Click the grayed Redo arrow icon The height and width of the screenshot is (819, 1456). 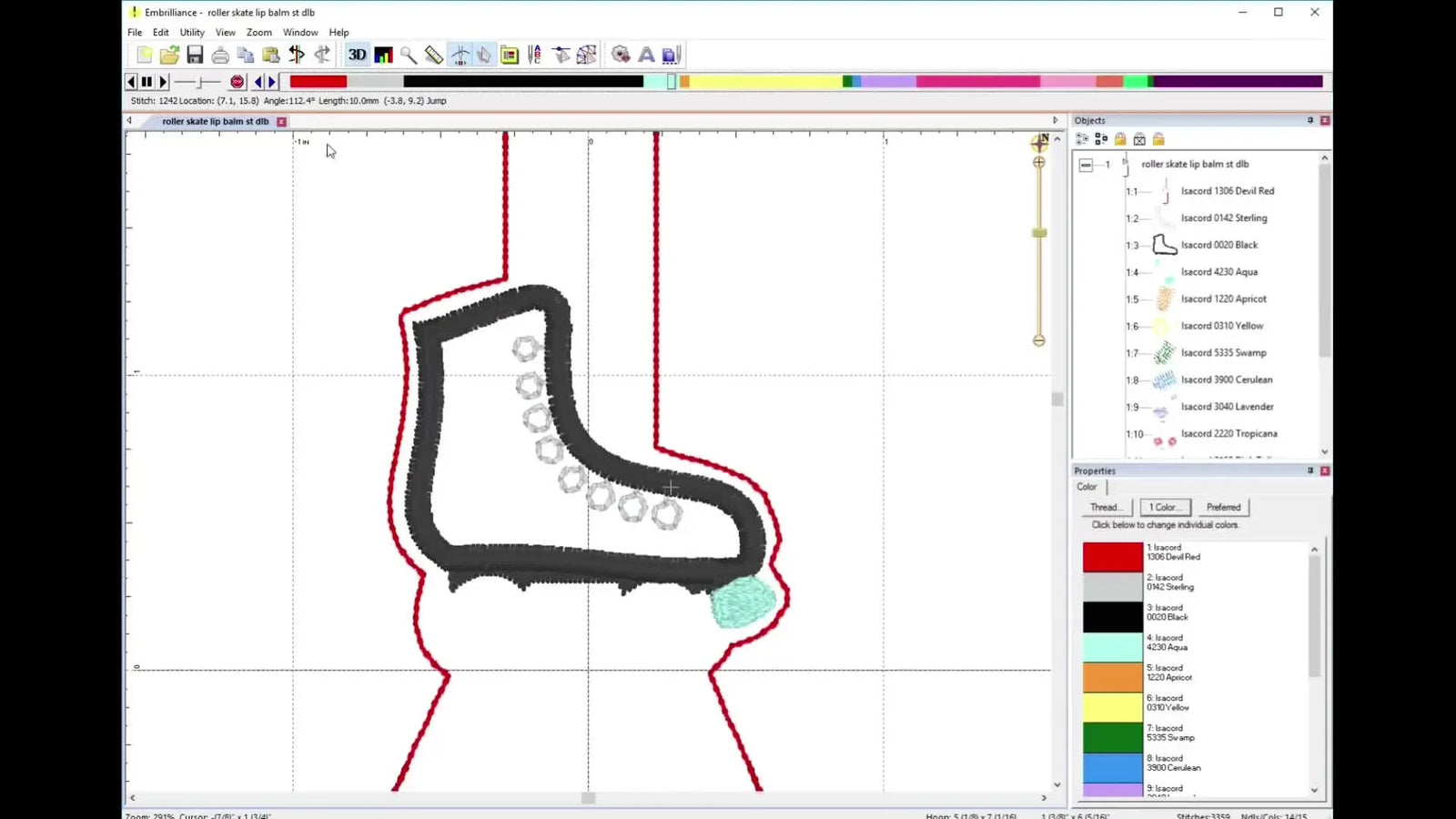[x=322, y=56]
